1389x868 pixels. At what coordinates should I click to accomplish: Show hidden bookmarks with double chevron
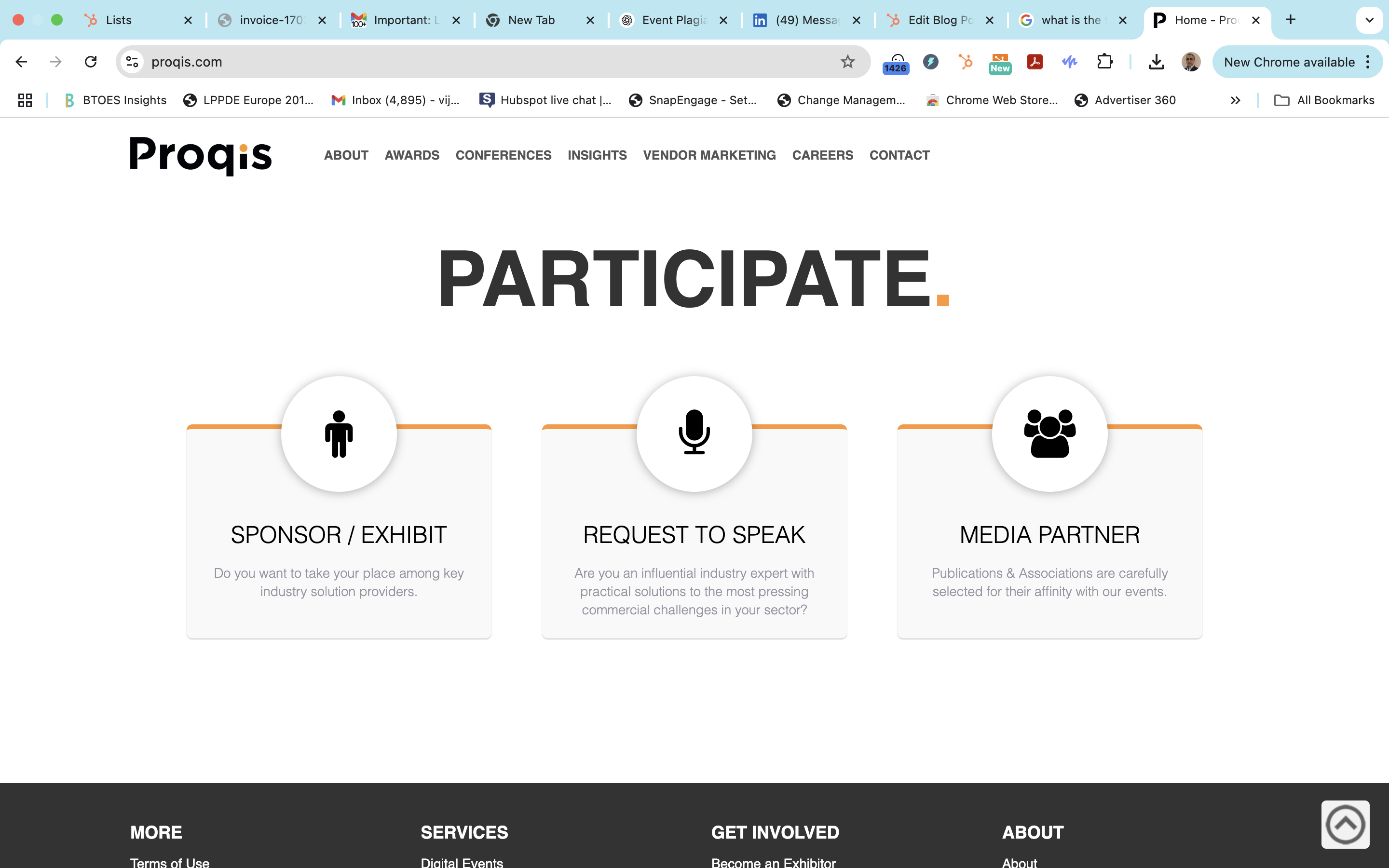coord(1235,100)
